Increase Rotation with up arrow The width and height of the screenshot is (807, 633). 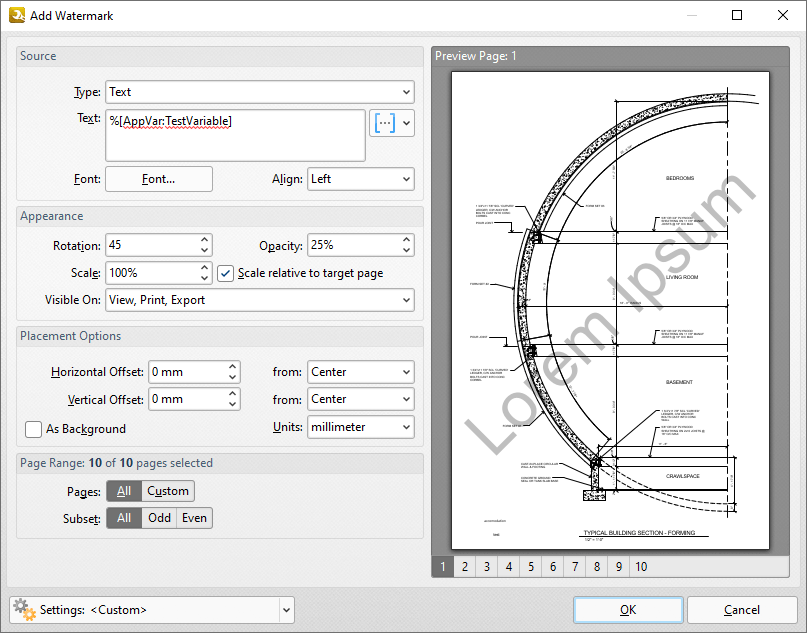204,240
